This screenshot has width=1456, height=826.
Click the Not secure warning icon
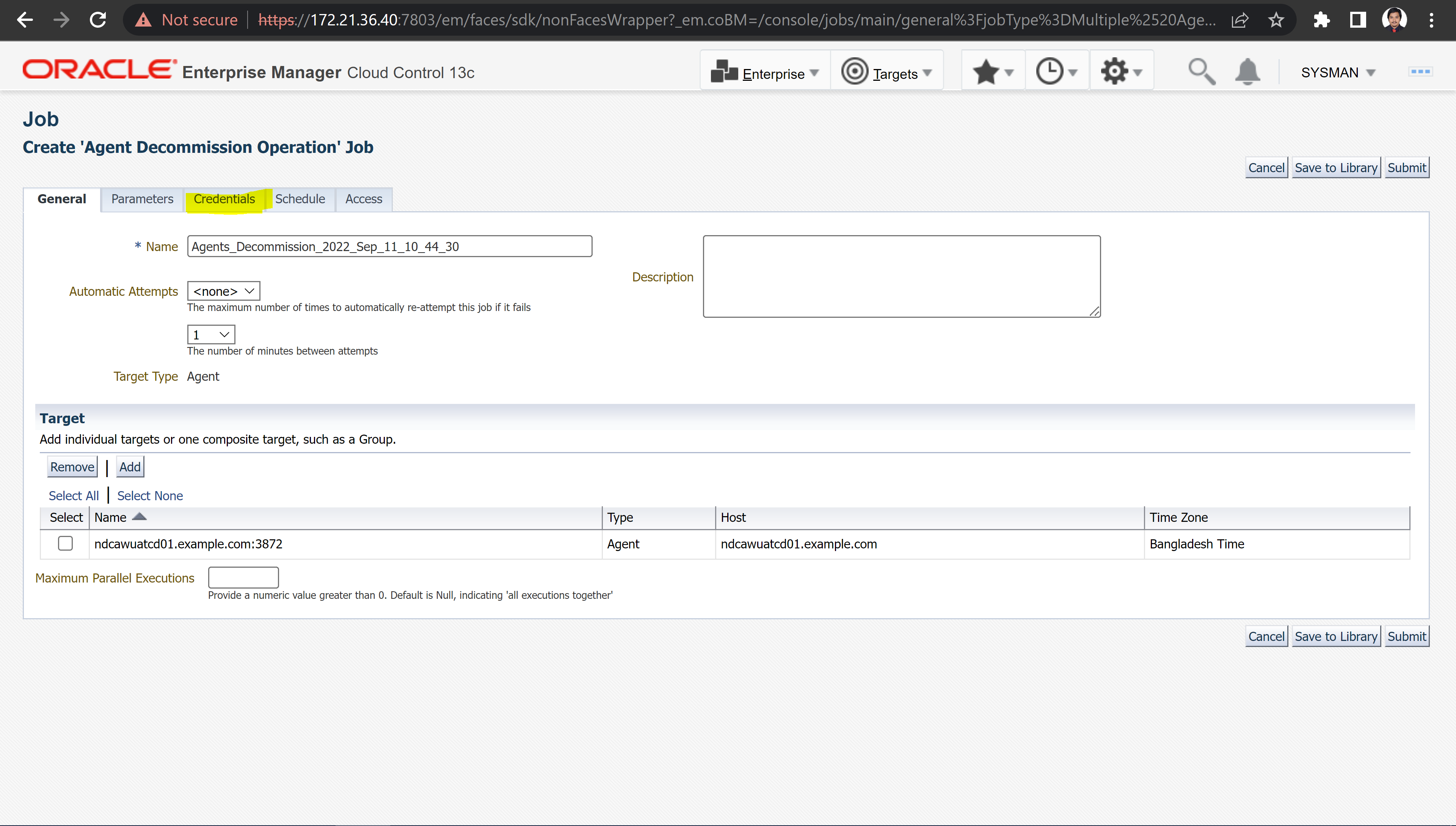[143, 20]
